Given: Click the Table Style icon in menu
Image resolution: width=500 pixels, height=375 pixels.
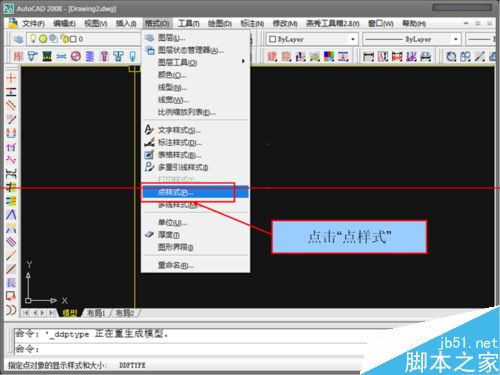Looking at the screenshot, I should click(149, 155).
